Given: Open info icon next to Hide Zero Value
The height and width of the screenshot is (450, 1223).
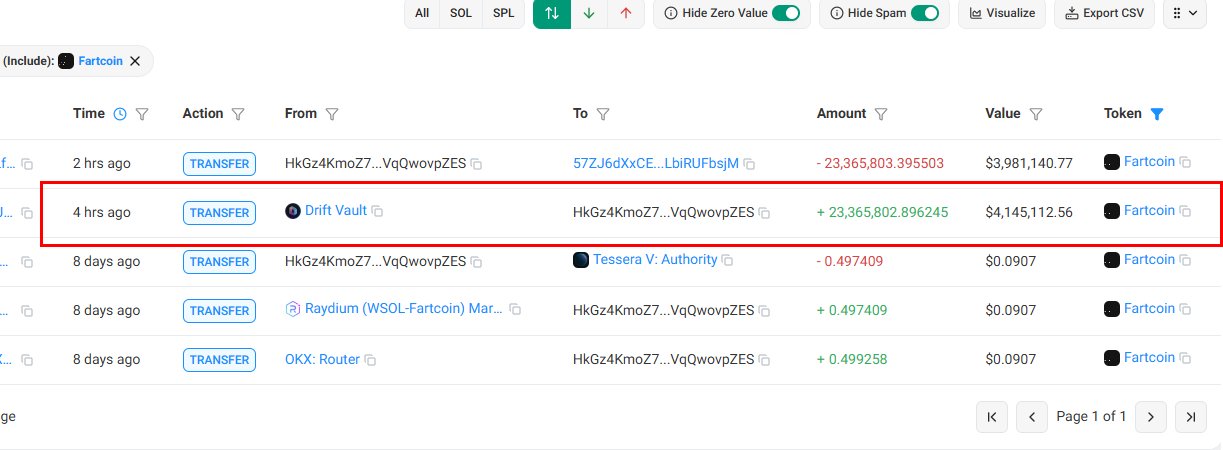Looking at the screenshot, I should pos(670,14).
